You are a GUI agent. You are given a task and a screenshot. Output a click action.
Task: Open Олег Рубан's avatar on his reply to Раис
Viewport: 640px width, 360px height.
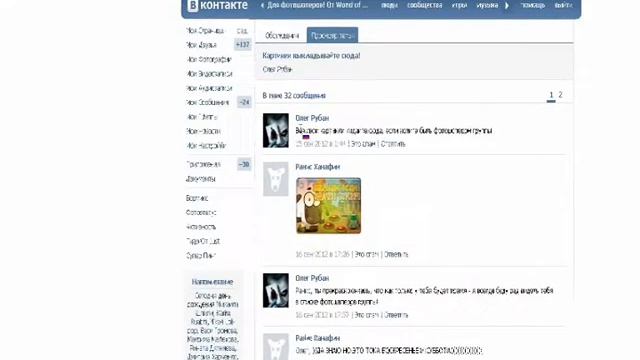[x=276, y=290]
